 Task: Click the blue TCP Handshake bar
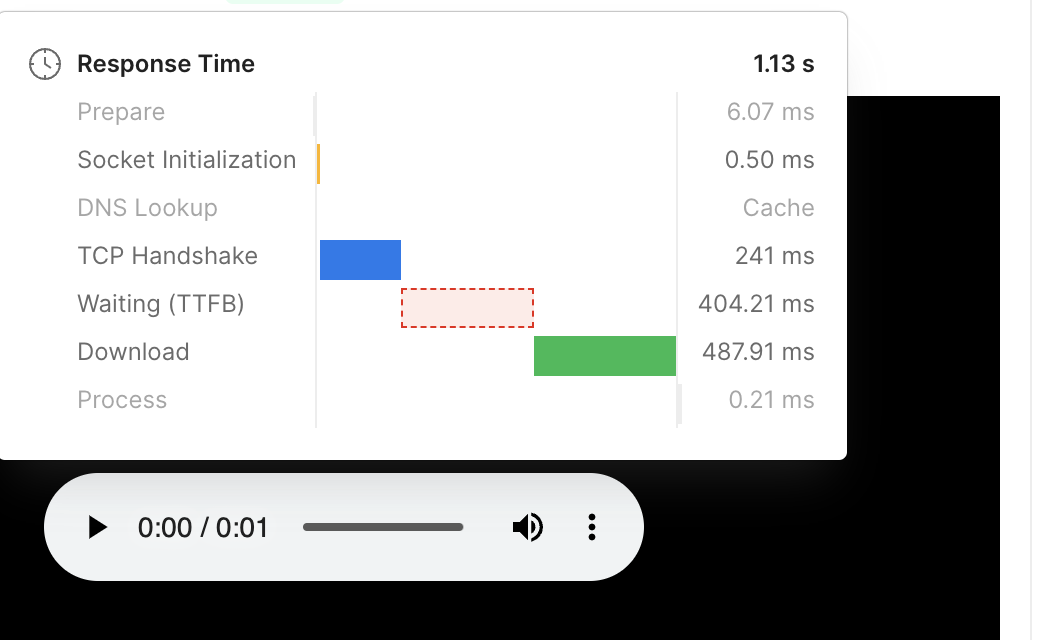(x=360, y=260)
